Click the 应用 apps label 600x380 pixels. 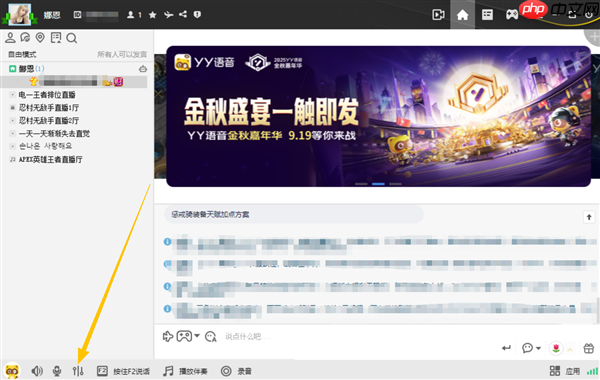point(573,371)
